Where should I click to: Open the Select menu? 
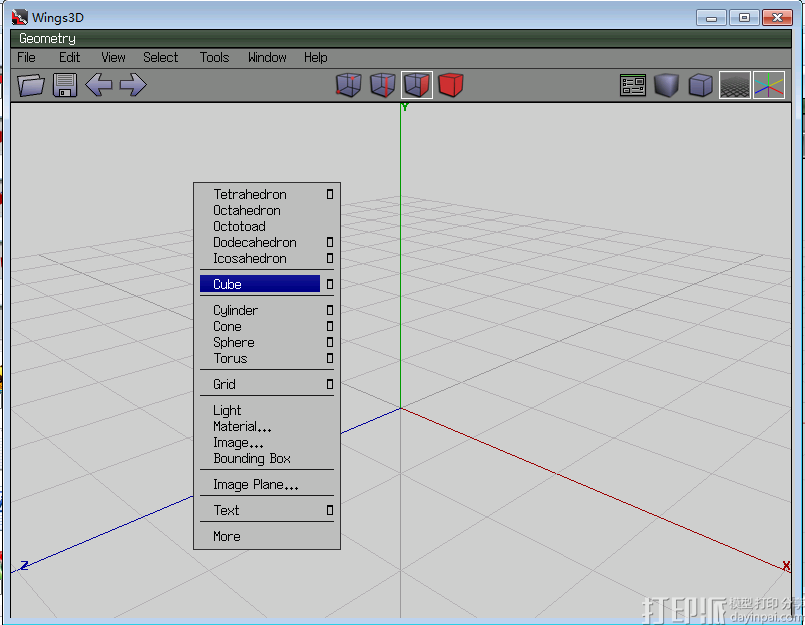tap(161, 58)
